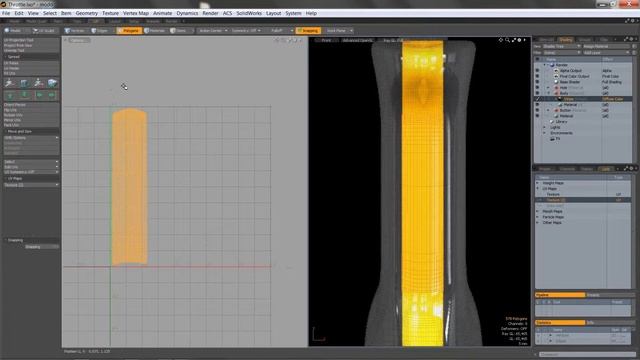
Task: Toggle eye of Button material group
Action: tap(537, 110)
